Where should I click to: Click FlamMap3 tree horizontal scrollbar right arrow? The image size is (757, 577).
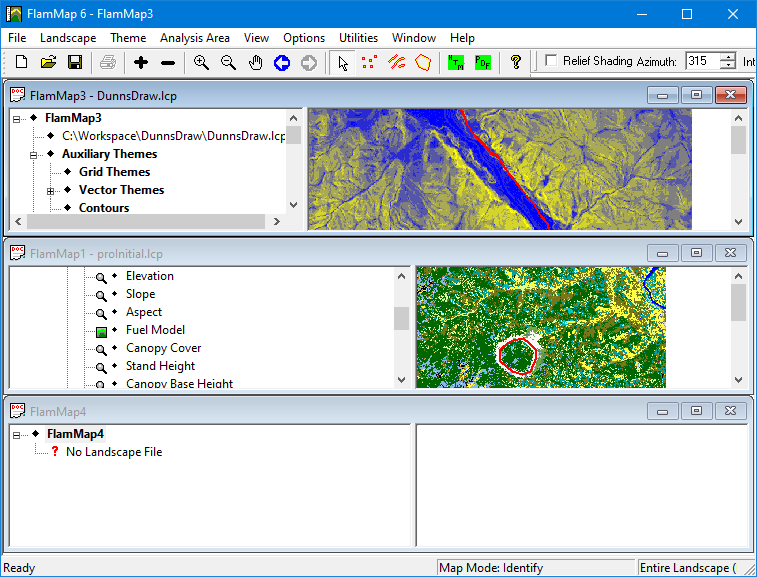(x=277, y=222)
